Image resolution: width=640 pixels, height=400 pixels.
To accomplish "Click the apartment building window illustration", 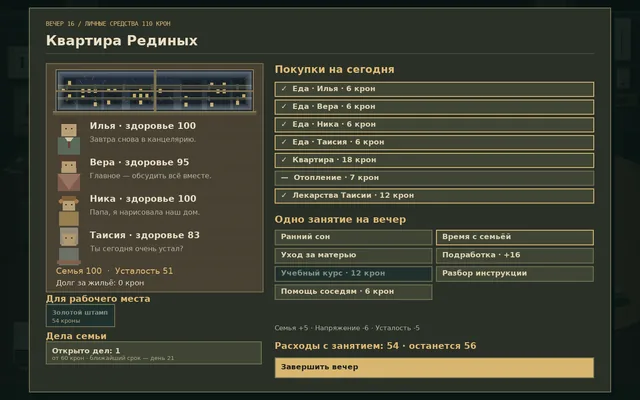I will 155,90.
